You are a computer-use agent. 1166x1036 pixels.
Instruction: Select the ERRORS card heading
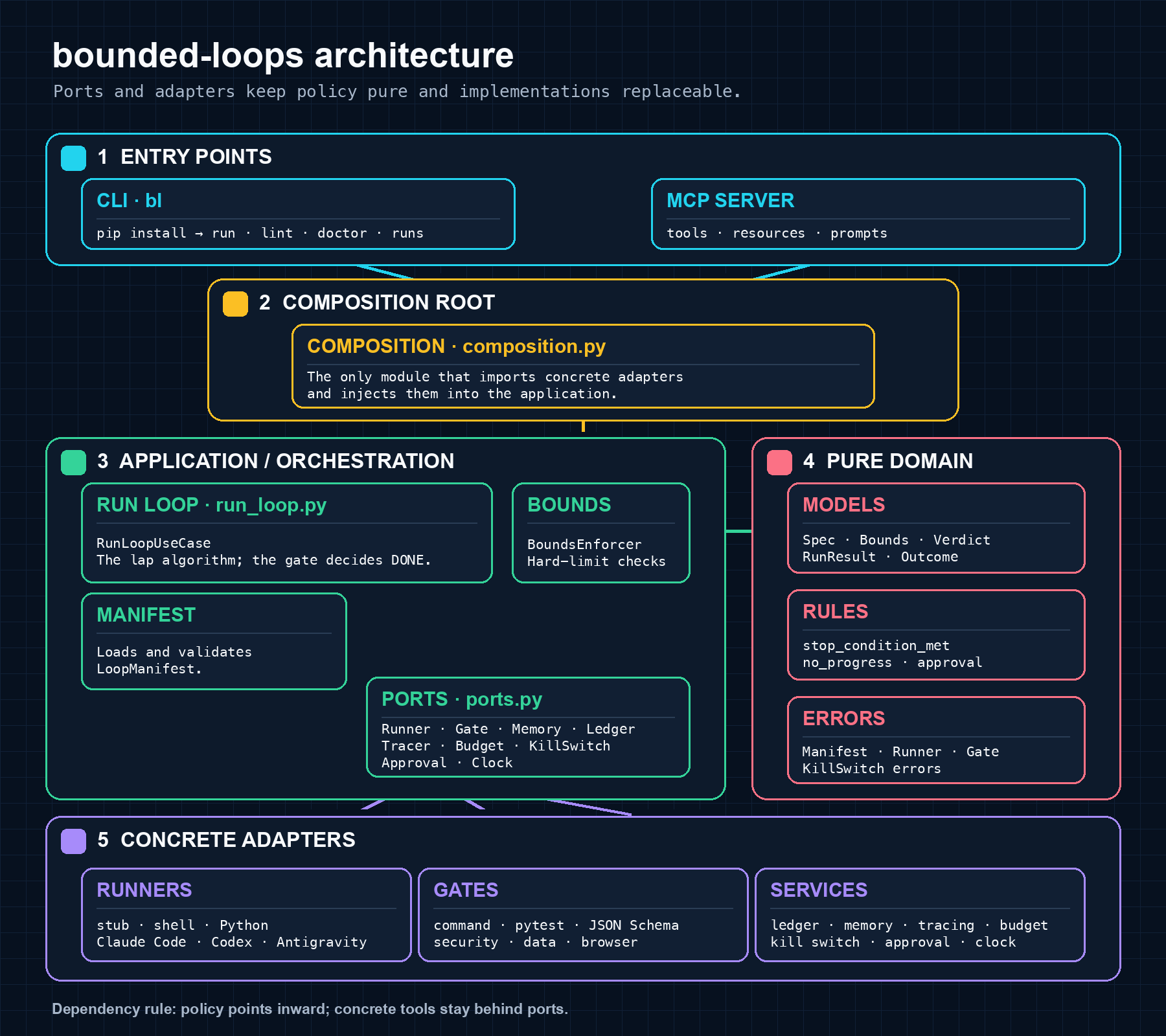(x=843, y=719)
